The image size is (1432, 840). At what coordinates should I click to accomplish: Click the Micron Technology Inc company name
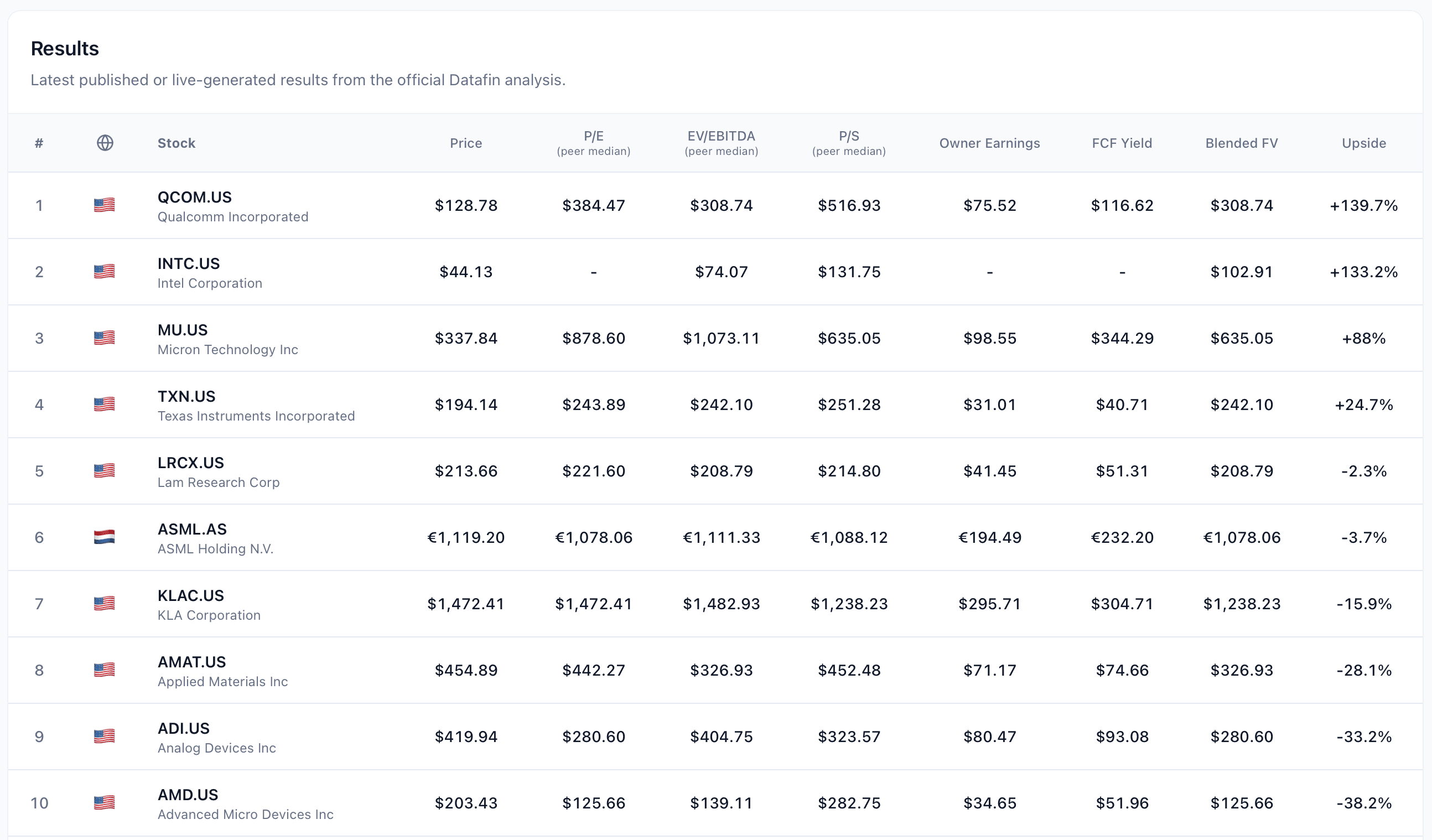(x=228, y=350)
